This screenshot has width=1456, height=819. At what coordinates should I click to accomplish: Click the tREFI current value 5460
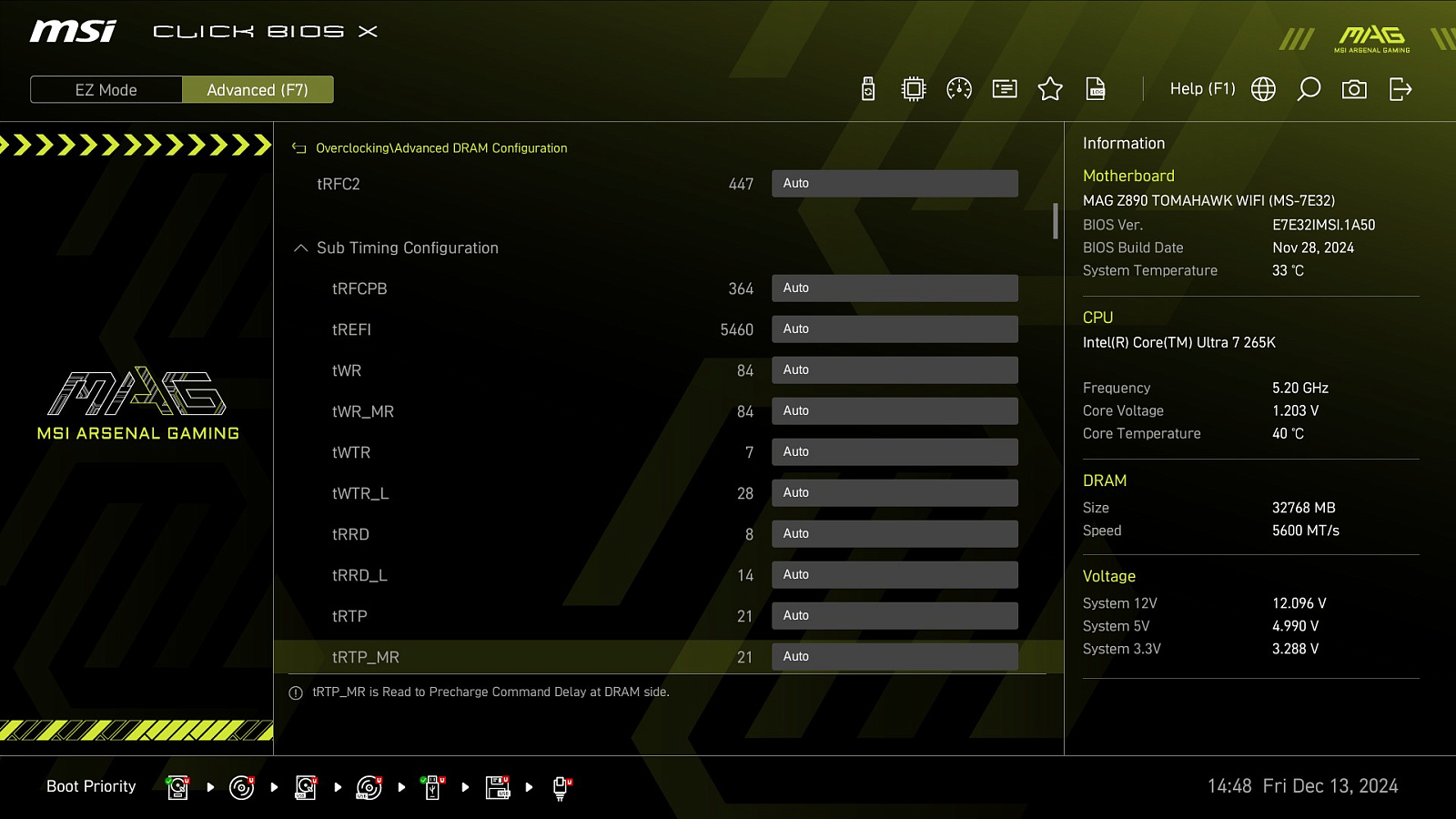click(737, 330)
